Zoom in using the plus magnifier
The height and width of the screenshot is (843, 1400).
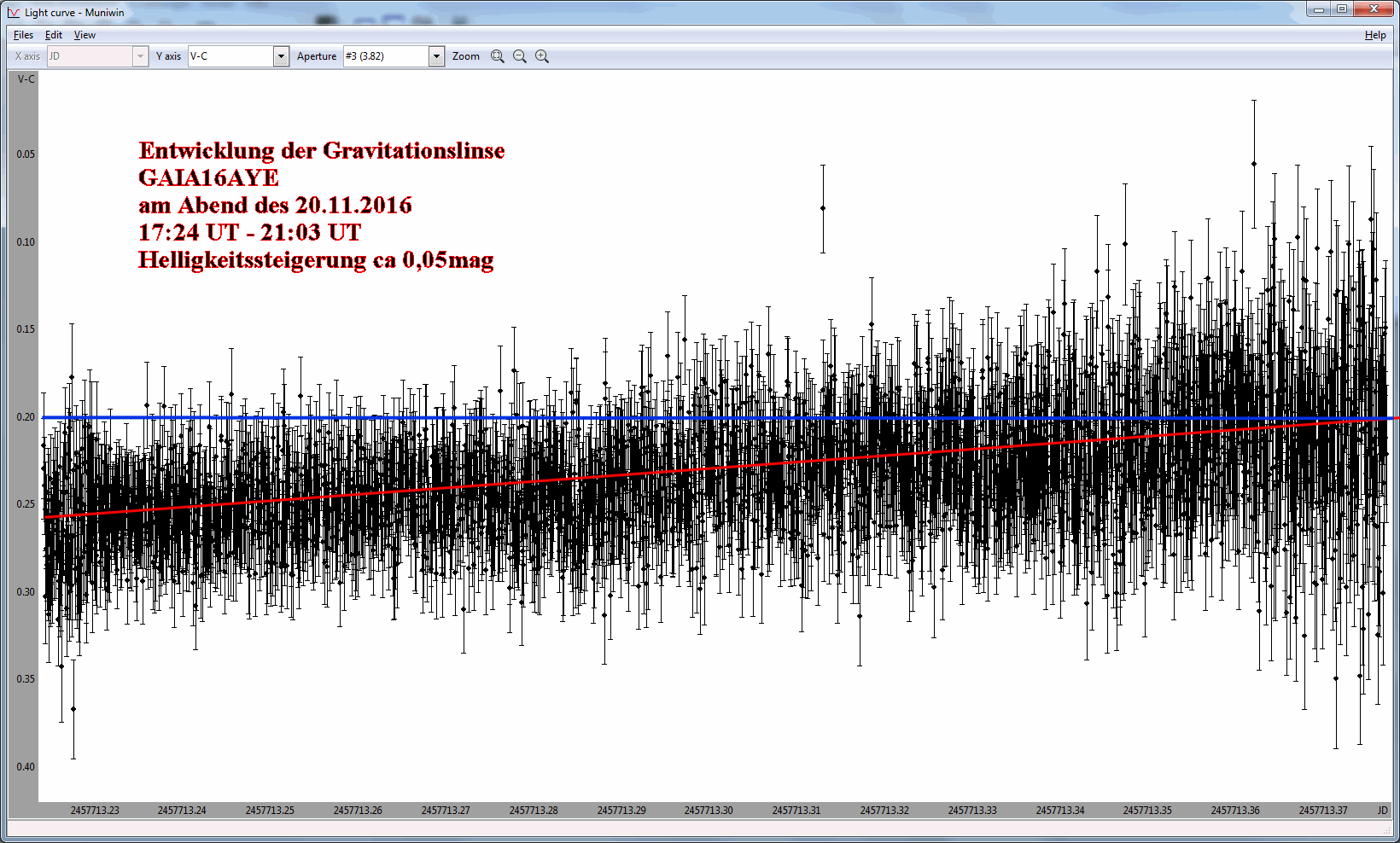tap(542, 56)
